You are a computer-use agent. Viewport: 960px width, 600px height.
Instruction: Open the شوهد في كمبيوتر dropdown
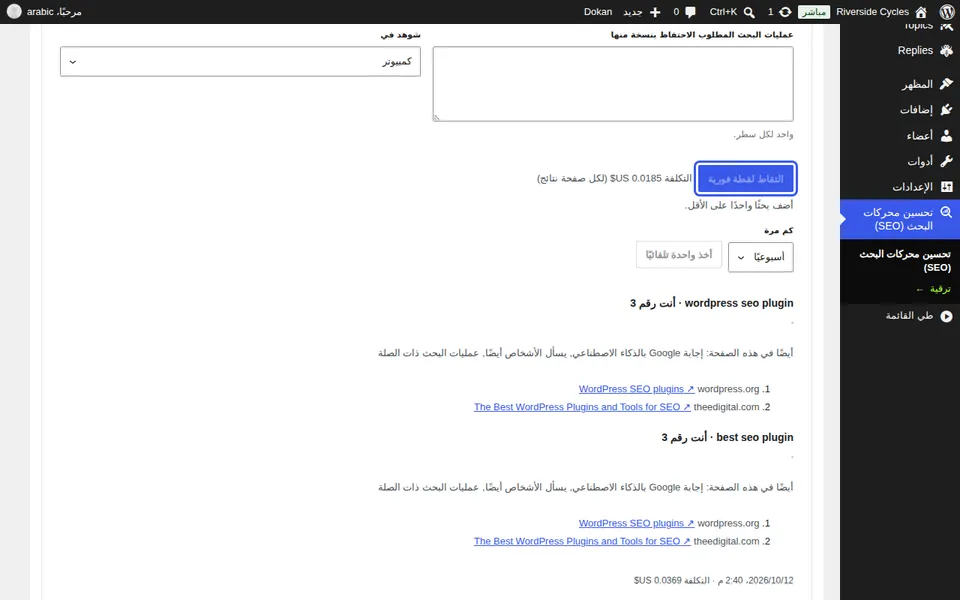[240, 61]
